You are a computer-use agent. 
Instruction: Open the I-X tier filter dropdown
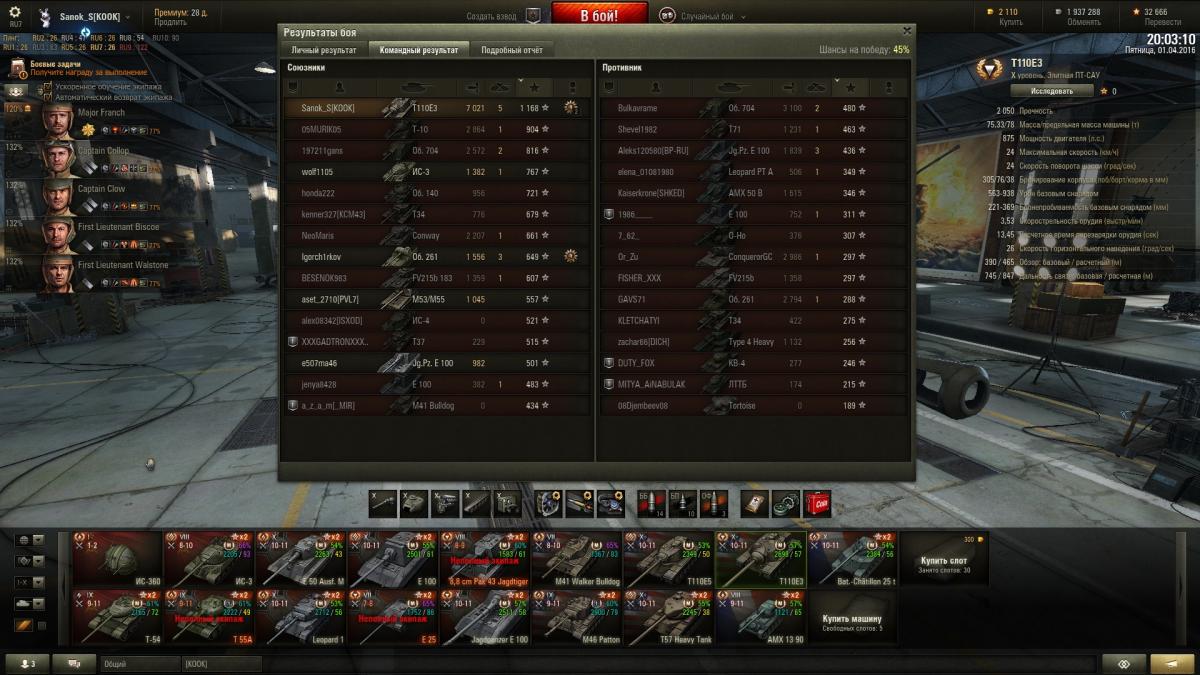(31, 582)
